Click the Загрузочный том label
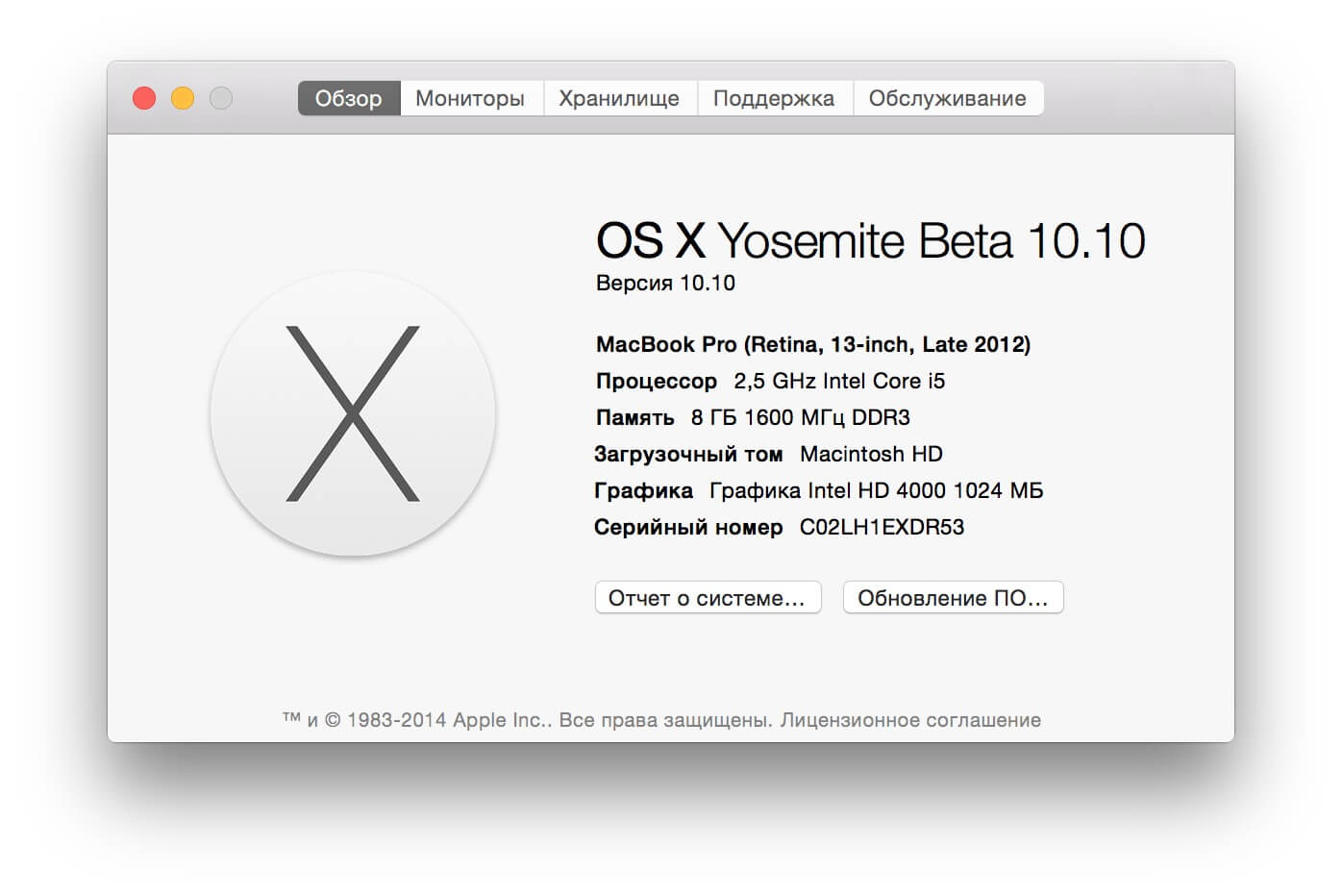 pyautogui.click(x=688, y=455)
